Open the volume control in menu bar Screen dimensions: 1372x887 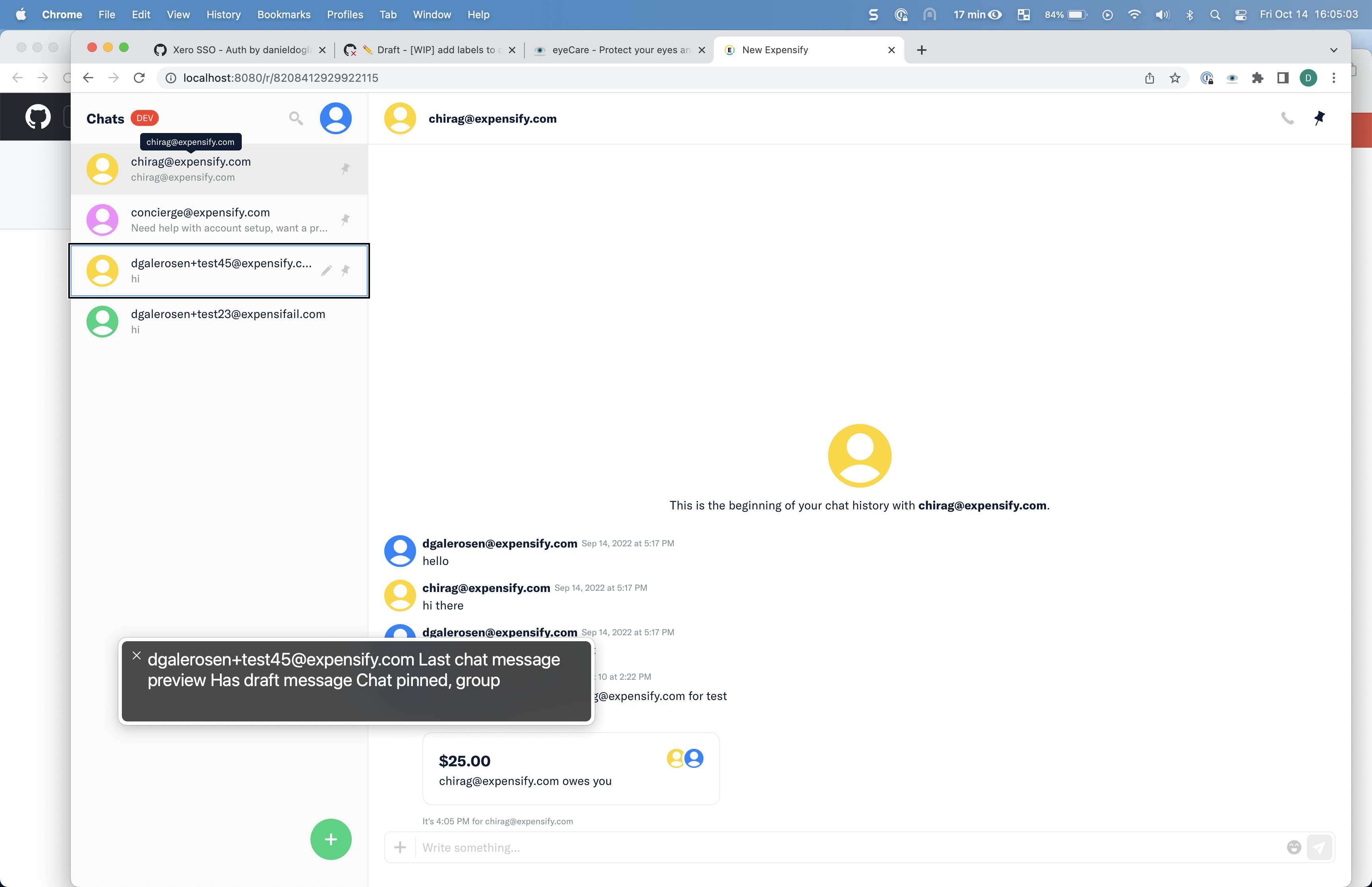[x=1162, y=14]
